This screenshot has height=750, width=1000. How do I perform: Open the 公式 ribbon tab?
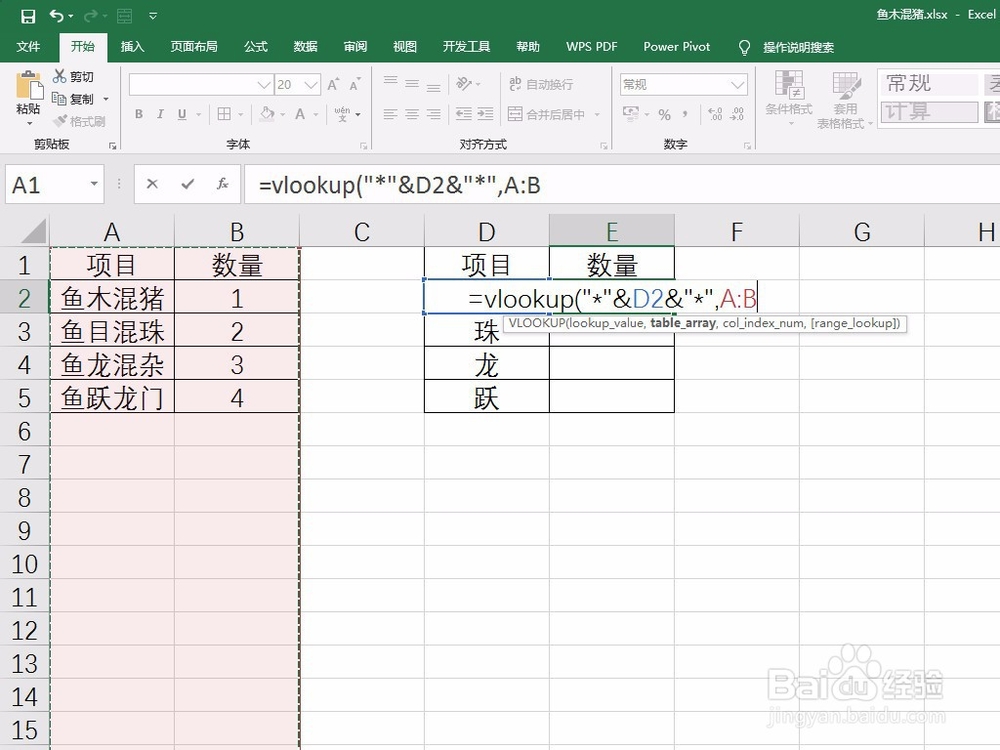coord(255,46)
